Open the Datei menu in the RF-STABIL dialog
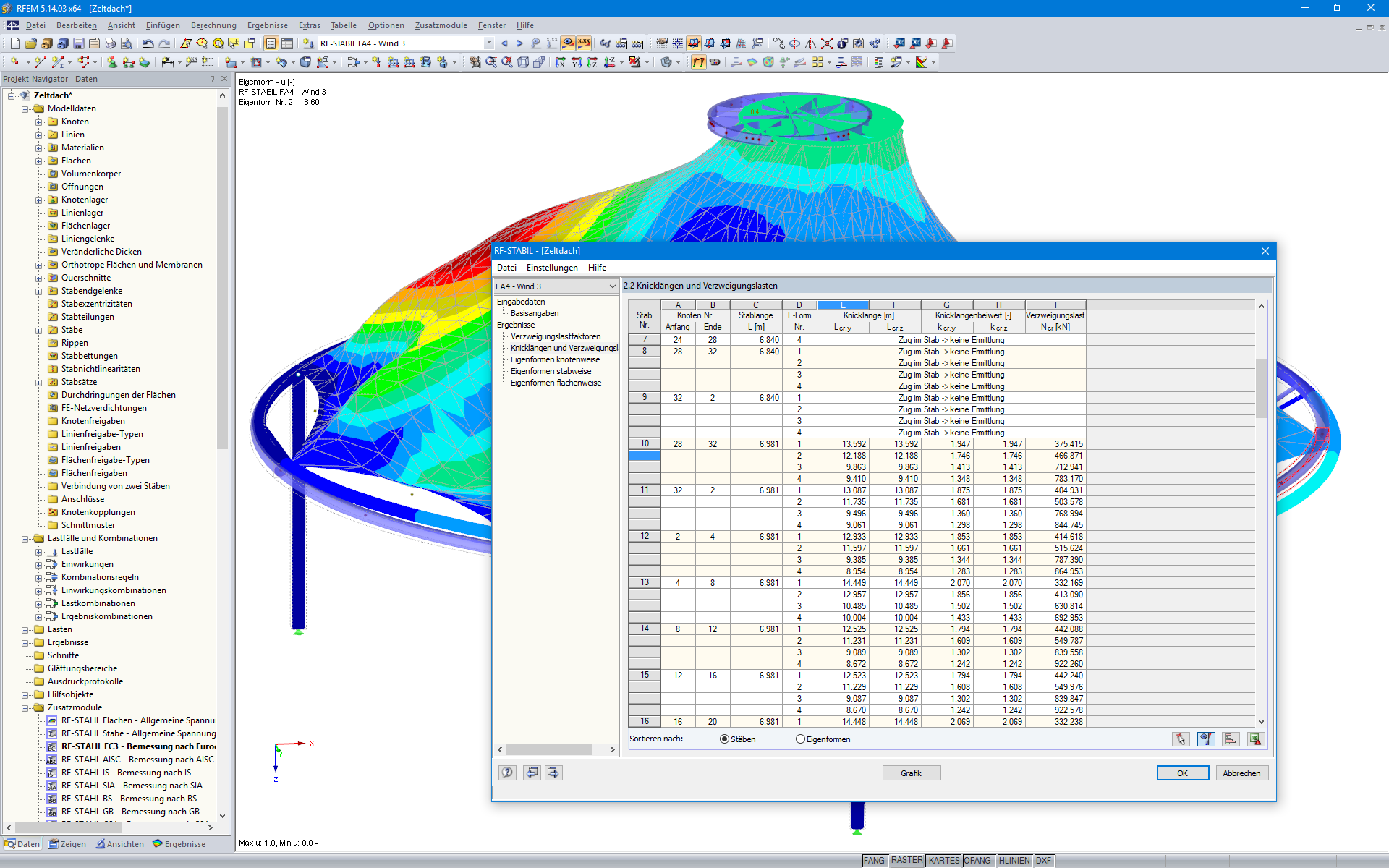The width and height of the screenshot is (1389, 868). [x=506, y=268]
